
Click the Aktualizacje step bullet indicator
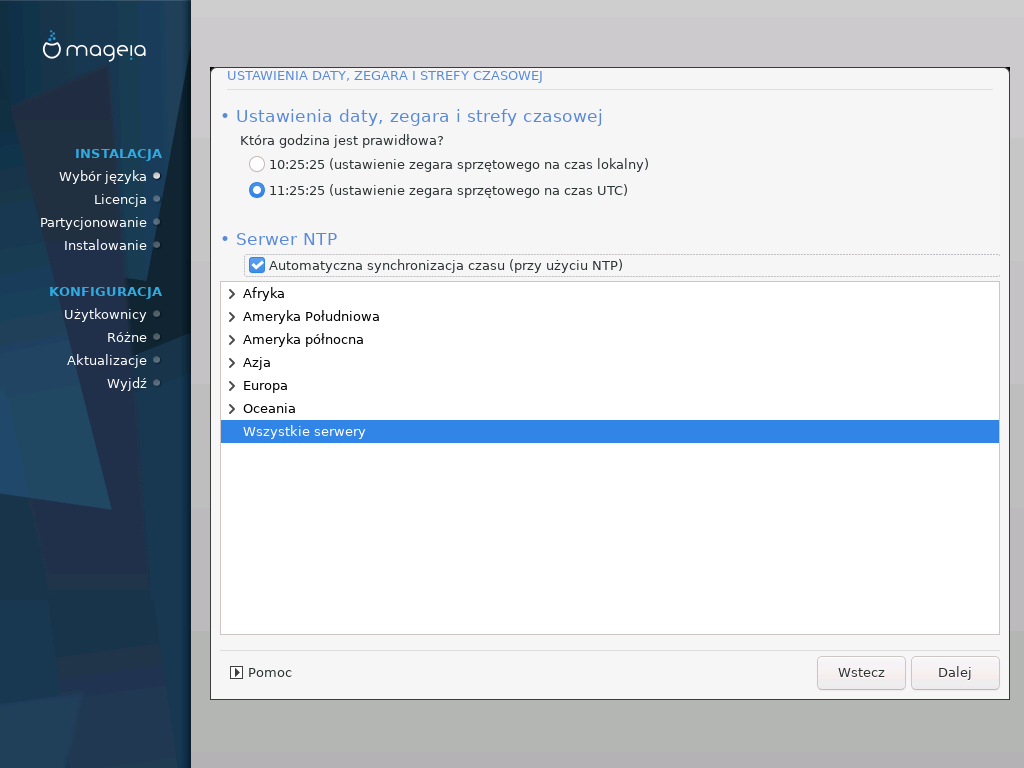coord(157,360)
